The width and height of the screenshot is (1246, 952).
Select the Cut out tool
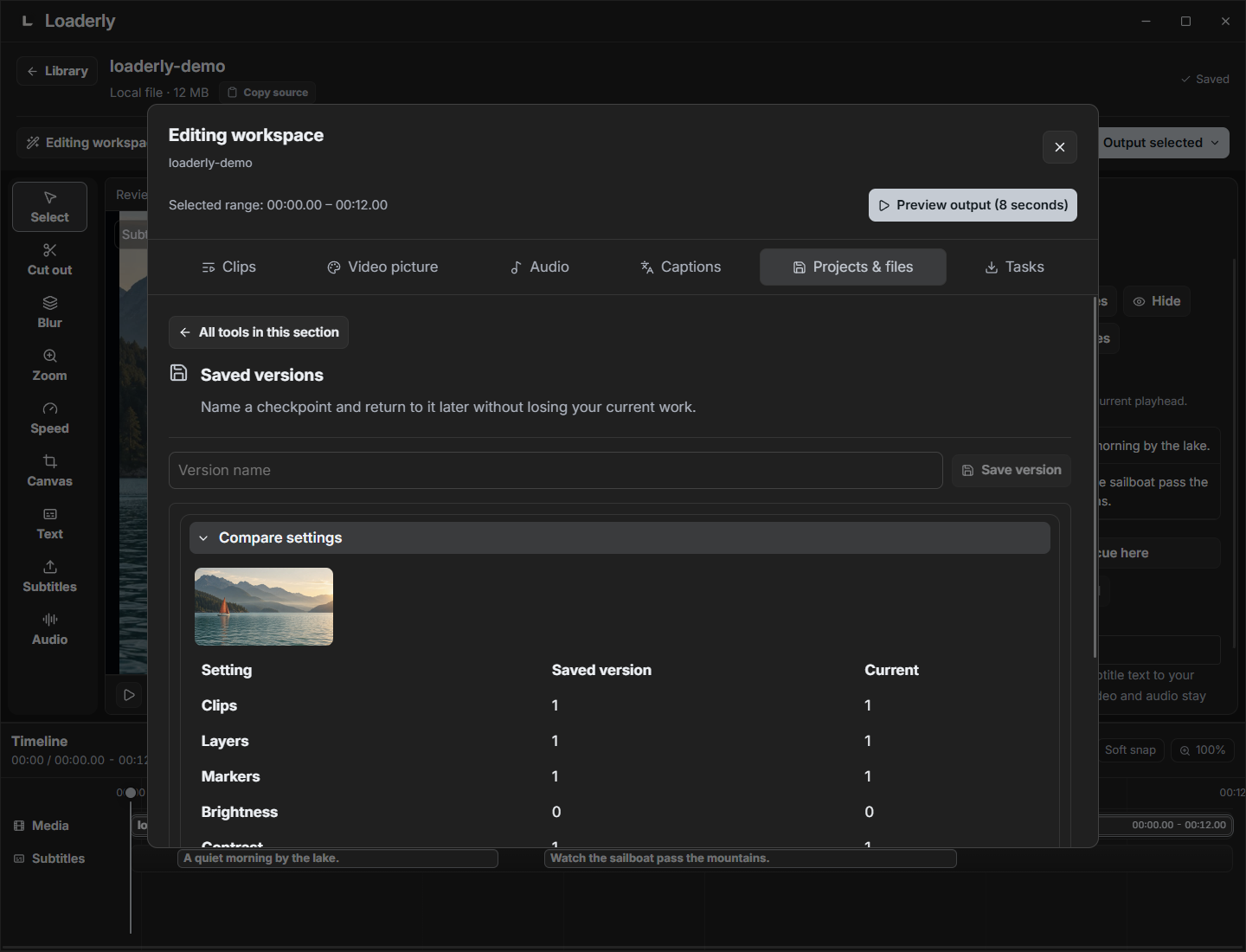click(x=49, y=260)
